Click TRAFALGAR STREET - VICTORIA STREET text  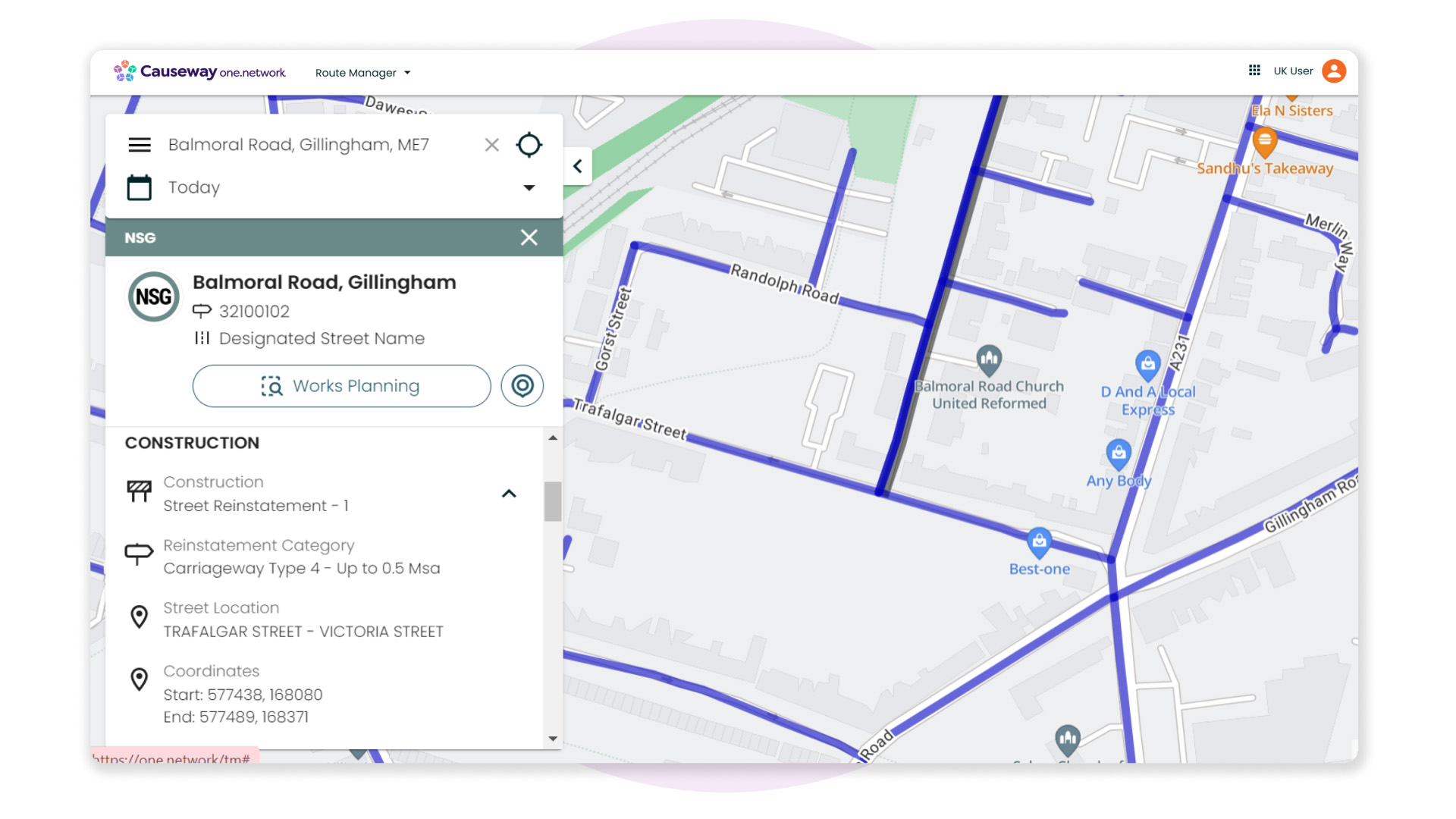[x=303, y=632]
